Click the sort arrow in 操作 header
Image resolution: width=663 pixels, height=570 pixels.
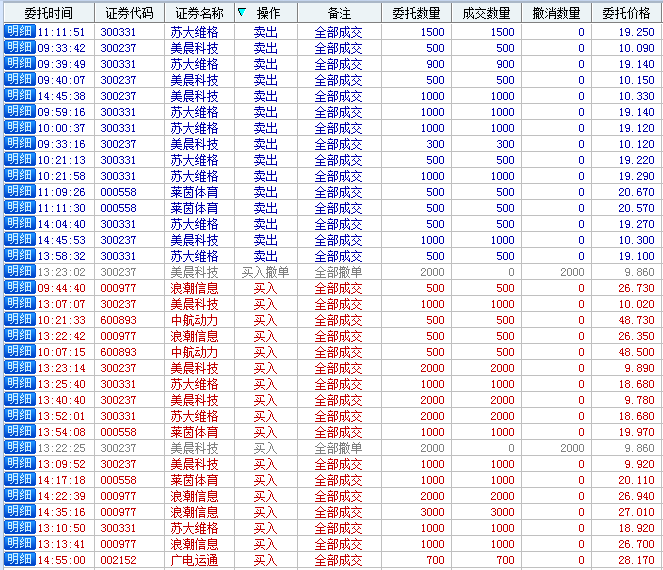[x=242, y=12]
